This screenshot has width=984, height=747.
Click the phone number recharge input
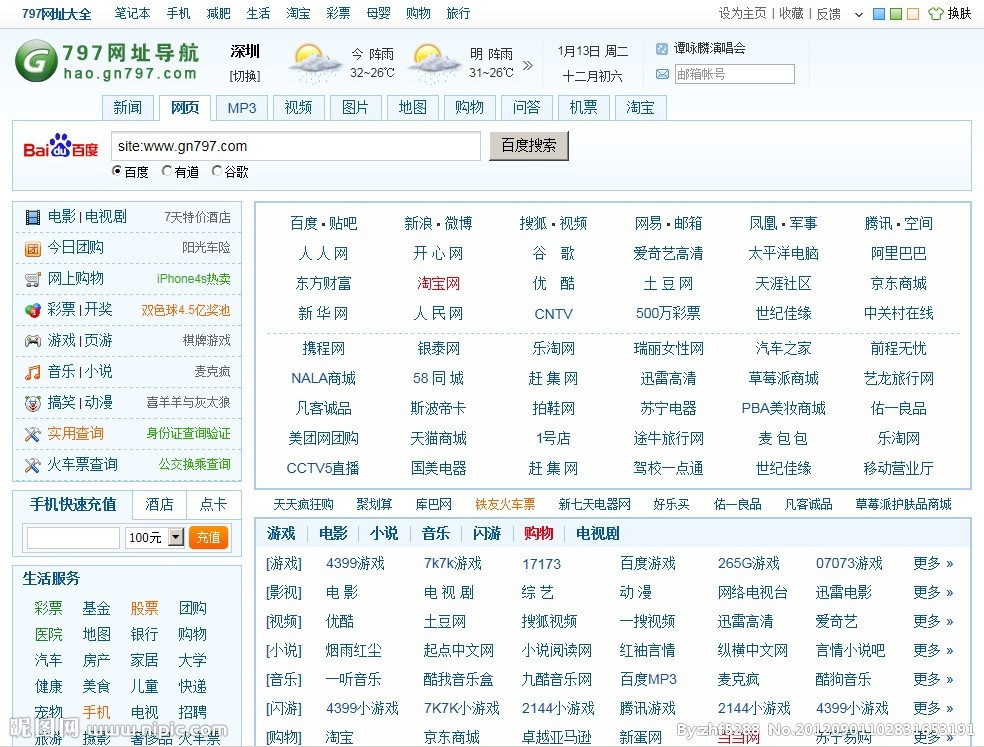coord(73,538)
